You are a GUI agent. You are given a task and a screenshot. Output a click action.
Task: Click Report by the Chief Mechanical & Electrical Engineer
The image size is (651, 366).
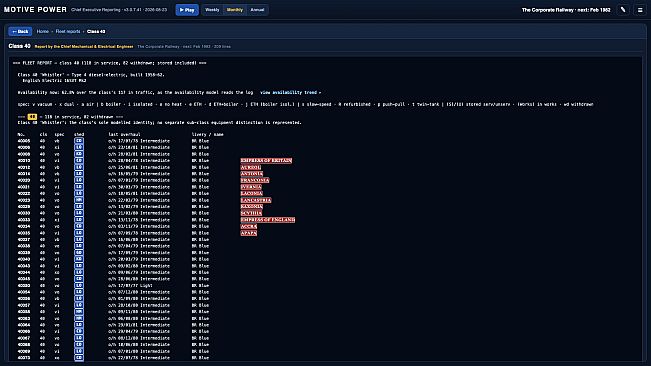tap(84, 46)
